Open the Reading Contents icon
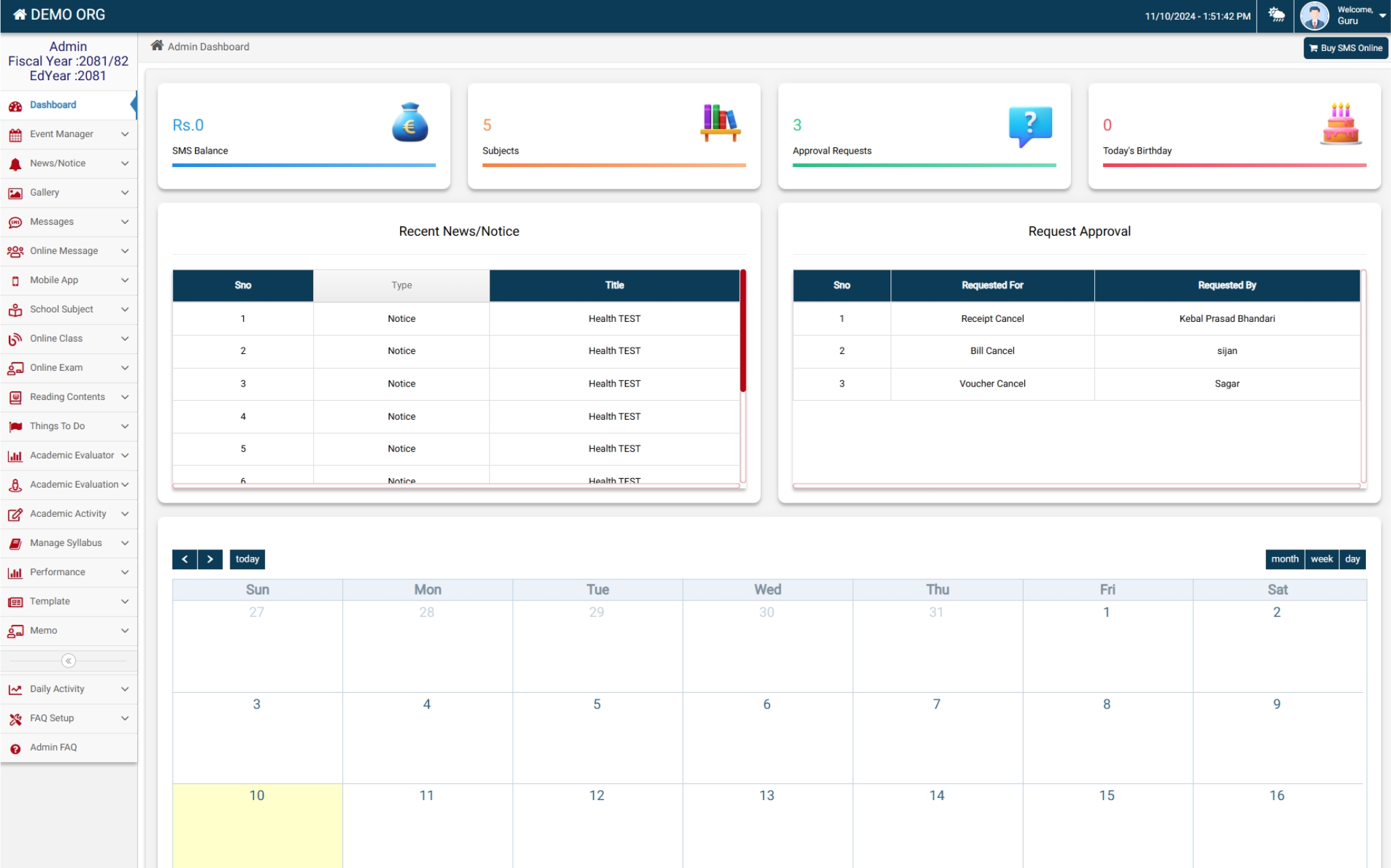This screenshot has width=1391, height=868. 16,397
